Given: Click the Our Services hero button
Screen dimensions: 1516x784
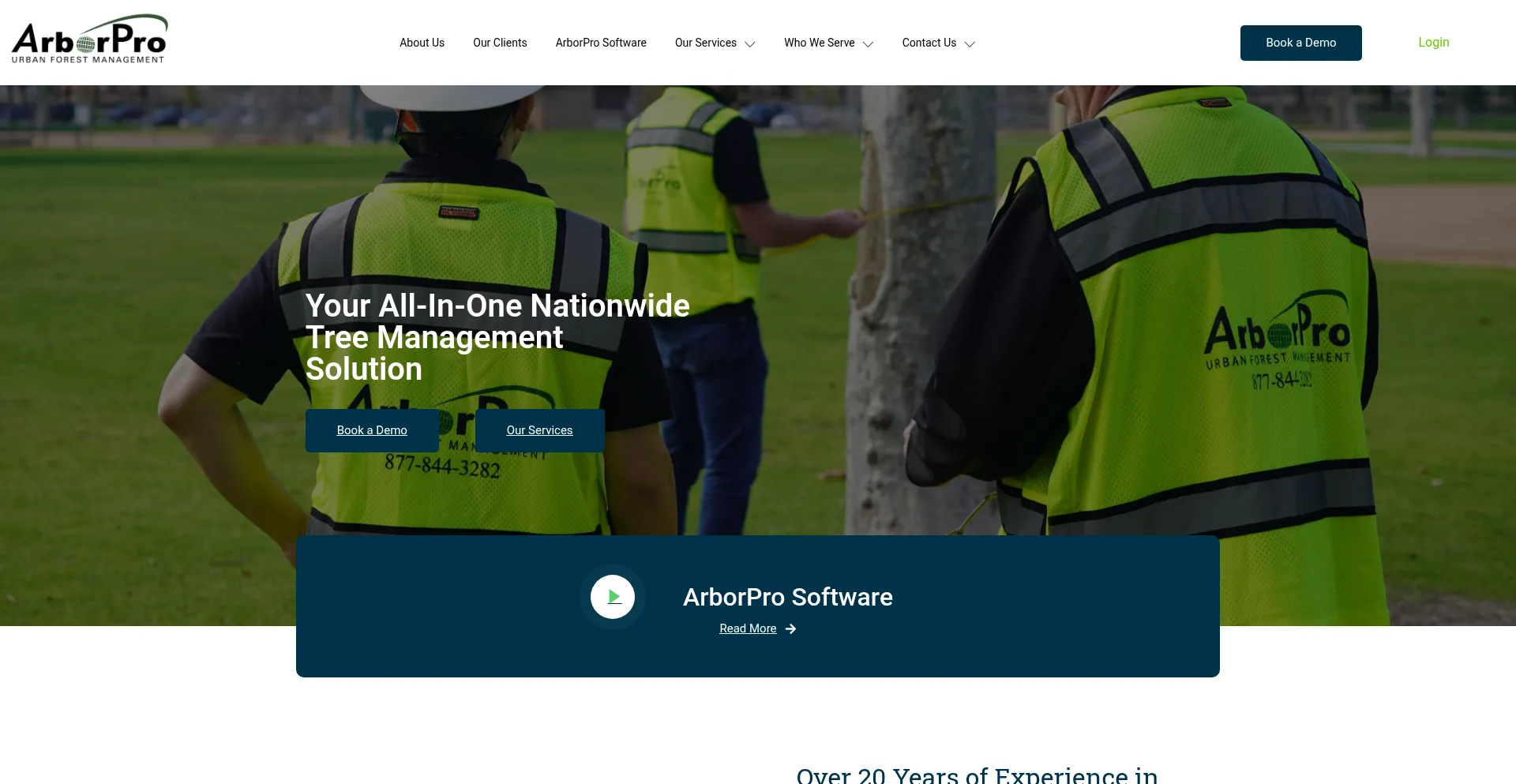Looking at the screenshot, I should (539, 430).
